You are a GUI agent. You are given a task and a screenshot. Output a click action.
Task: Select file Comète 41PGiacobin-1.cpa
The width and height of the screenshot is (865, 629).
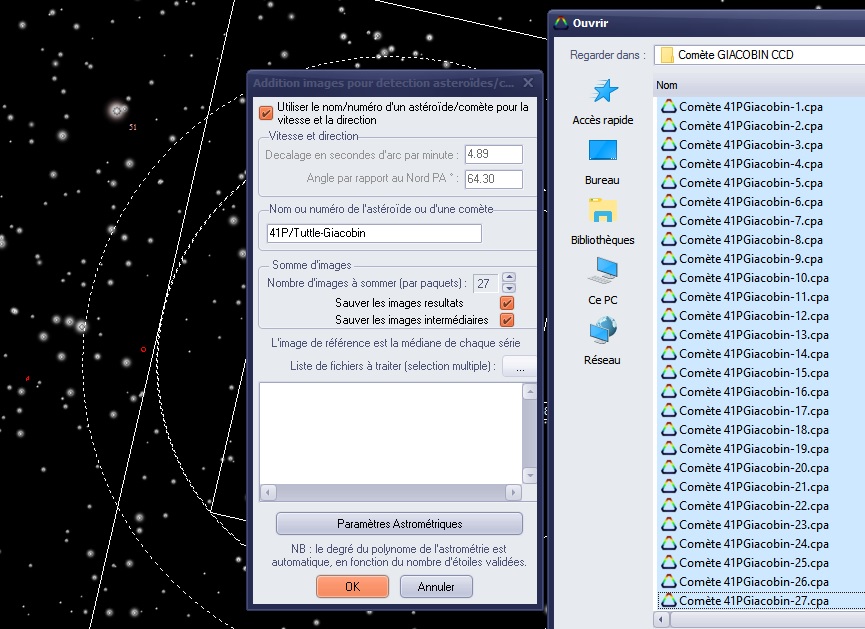tap(750, 107)
